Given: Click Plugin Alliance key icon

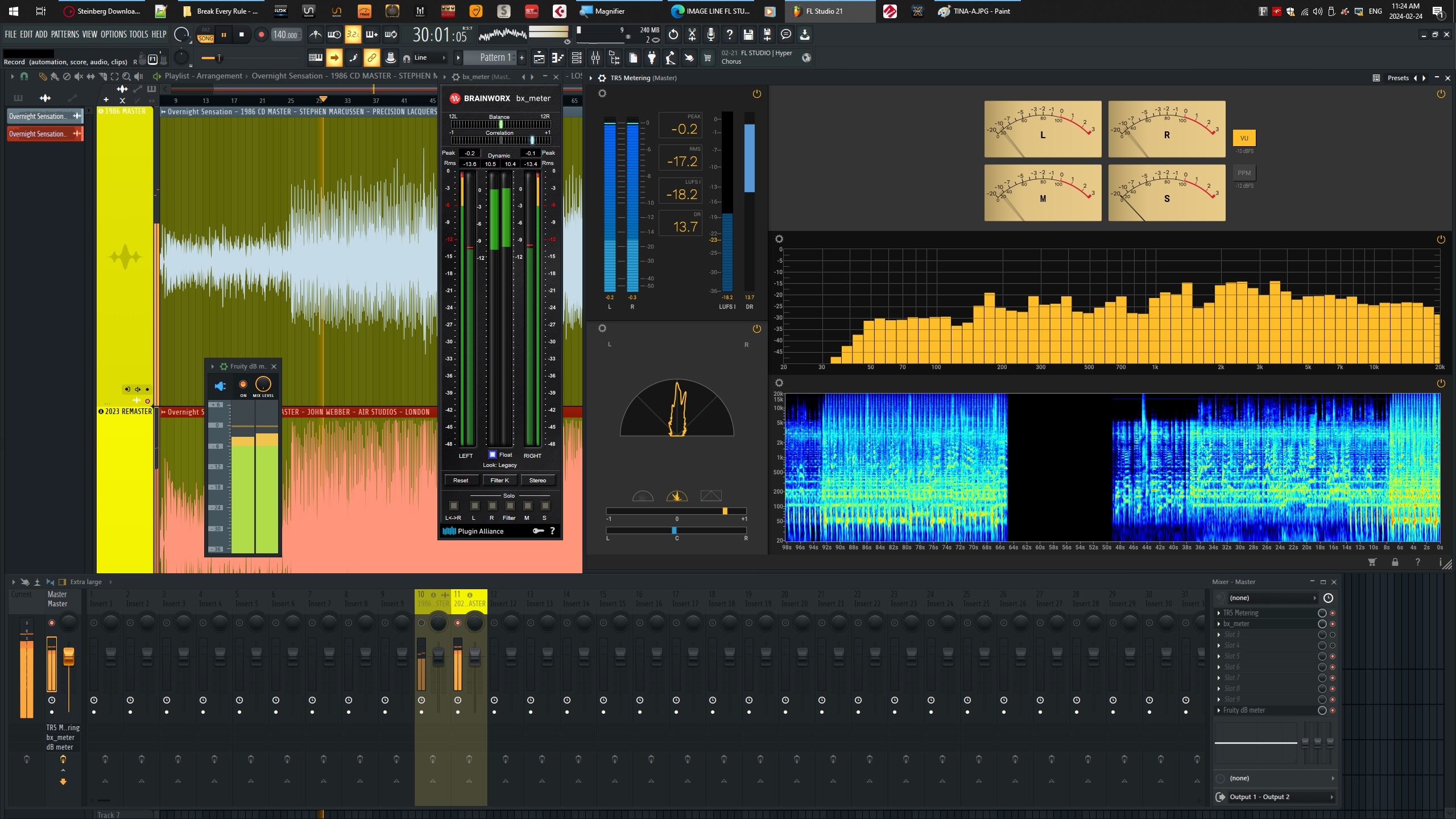Looking at the screenshot, I should [x=537, y=531].
